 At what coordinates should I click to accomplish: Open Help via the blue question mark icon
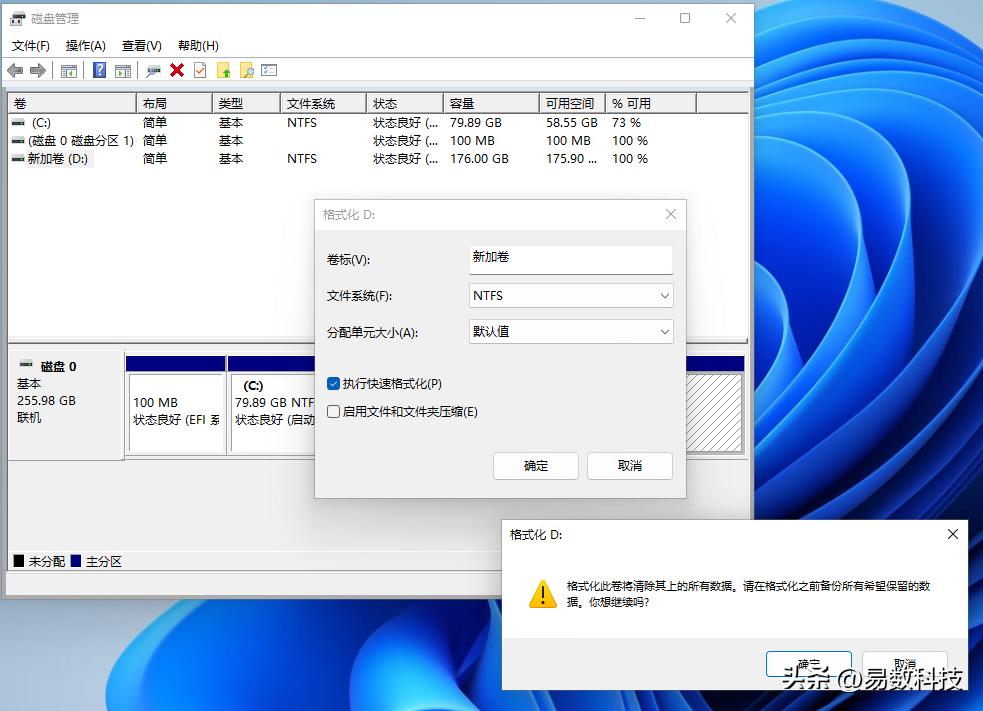point(100,70)
